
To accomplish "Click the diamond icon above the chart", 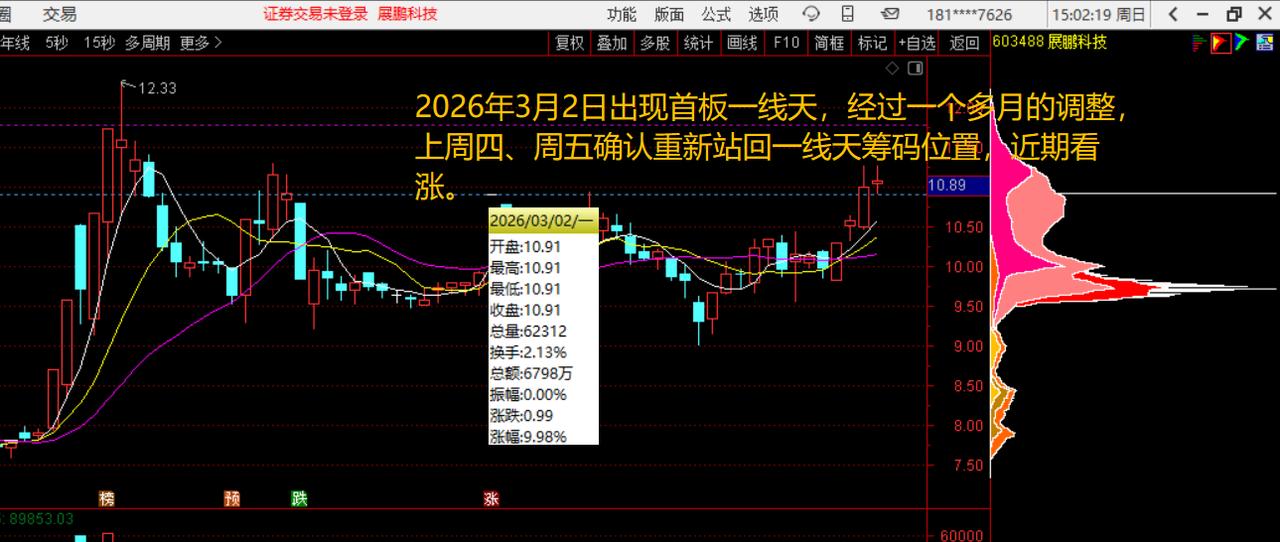I will click(893, 68).
